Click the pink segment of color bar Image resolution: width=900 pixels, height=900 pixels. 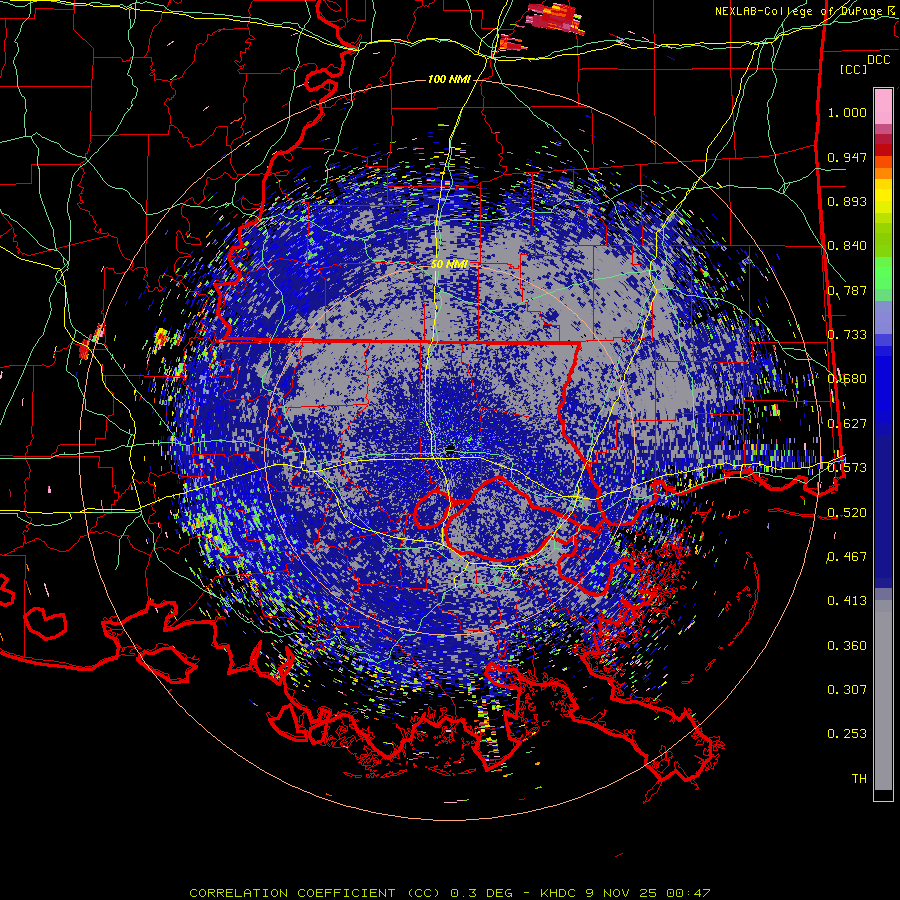[x=883, y=106]
